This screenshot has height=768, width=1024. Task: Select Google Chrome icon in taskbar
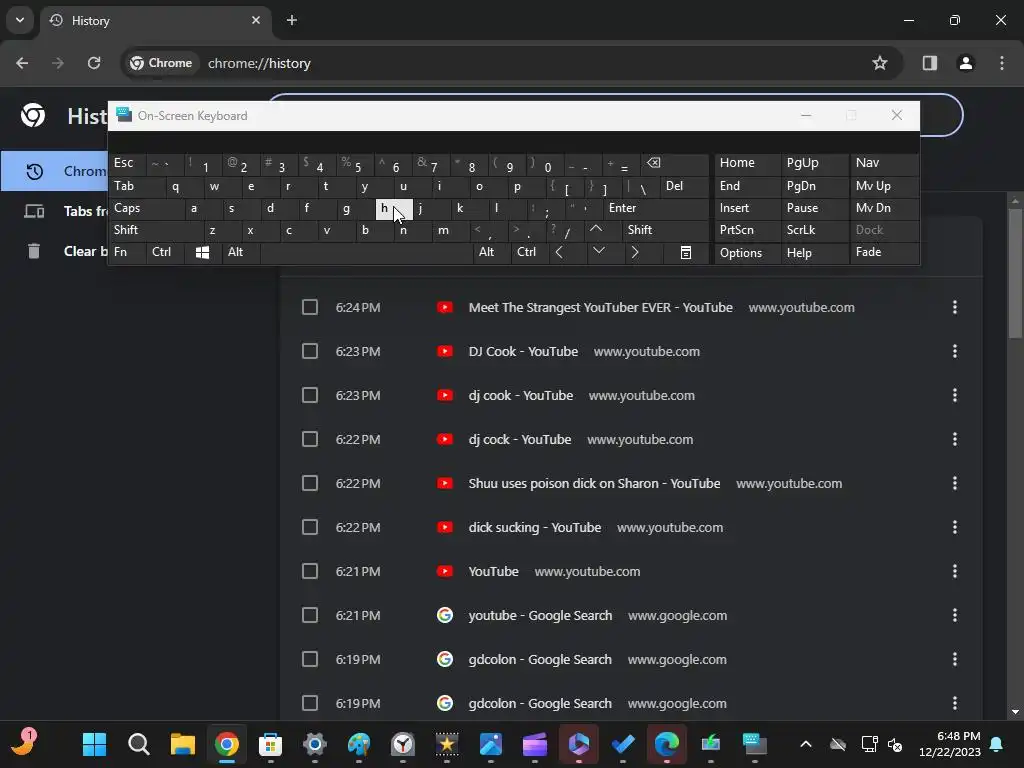coord(227,744)
